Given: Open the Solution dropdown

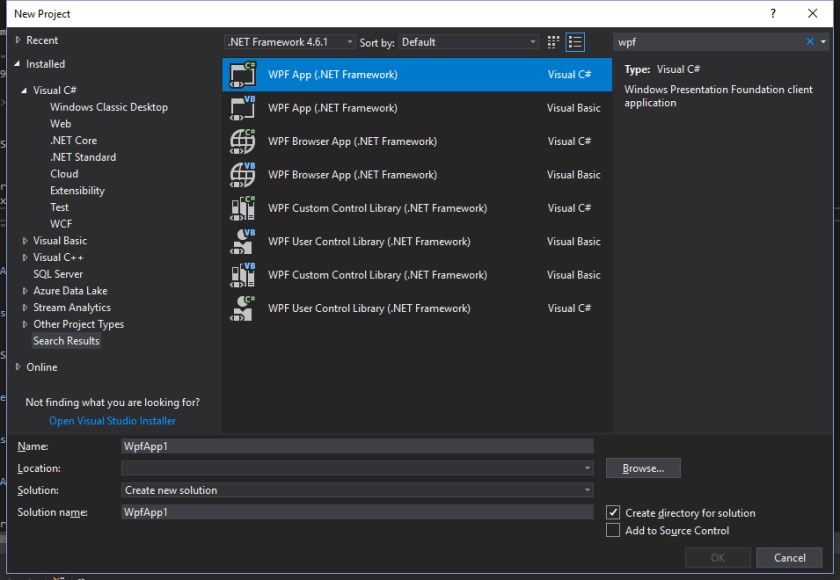Looking at the screenshot, I should (x=357, y=490).
